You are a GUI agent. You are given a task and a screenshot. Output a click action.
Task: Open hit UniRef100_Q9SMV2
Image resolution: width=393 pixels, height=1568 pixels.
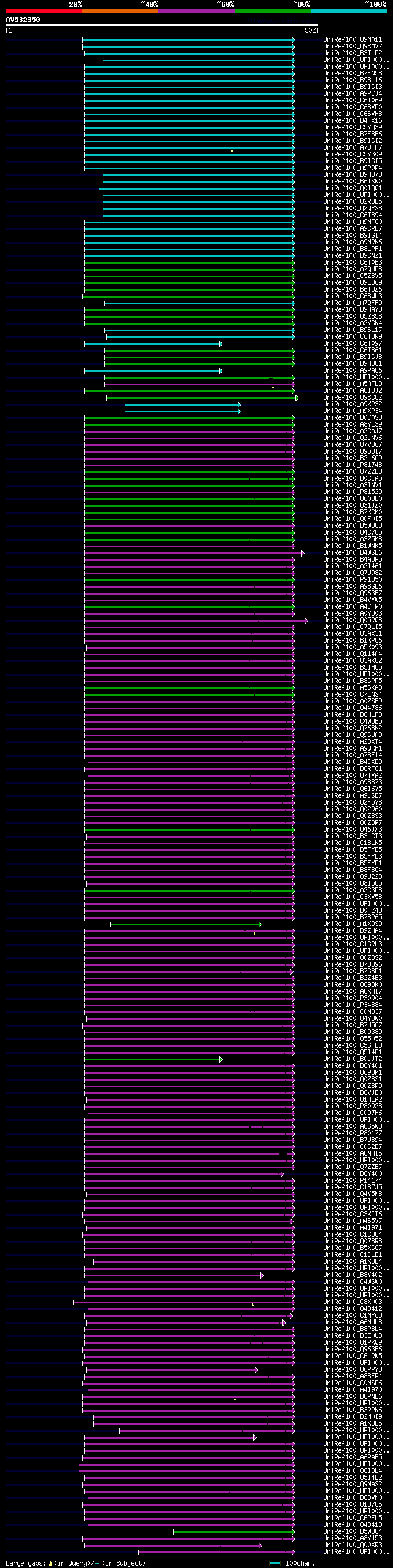click(352, 47)
